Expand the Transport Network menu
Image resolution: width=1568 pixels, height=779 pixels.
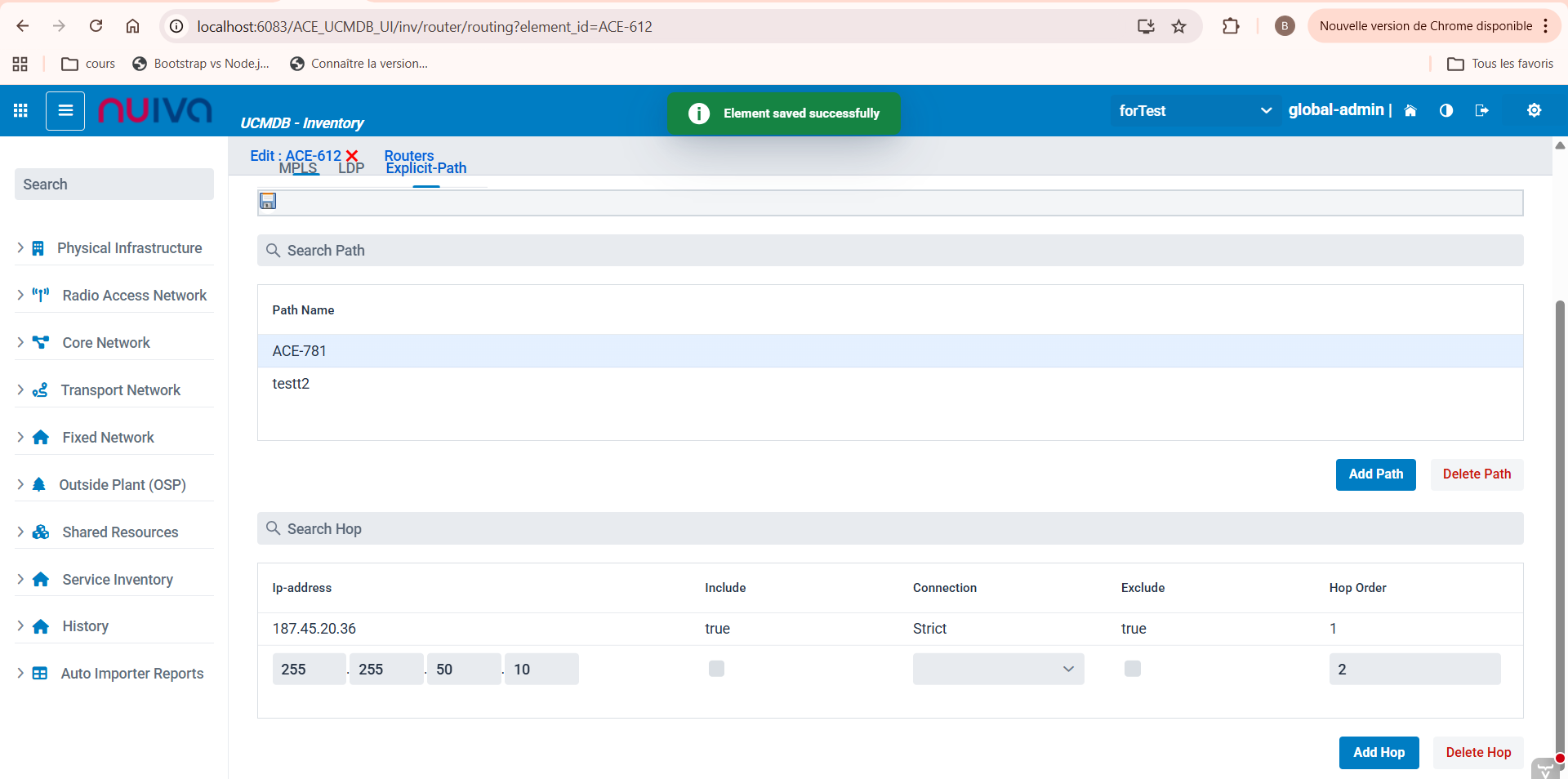pos(120,390)
